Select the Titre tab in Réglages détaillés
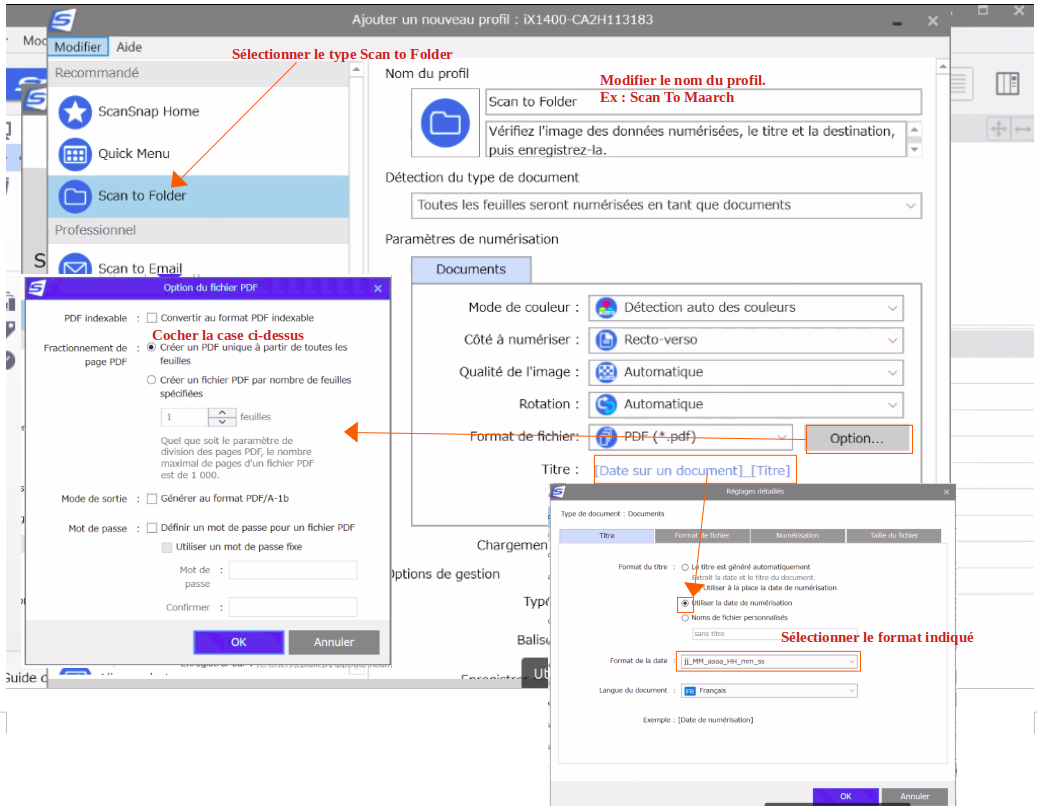The height and width of the screenshot is (809, 1037). 606,536
